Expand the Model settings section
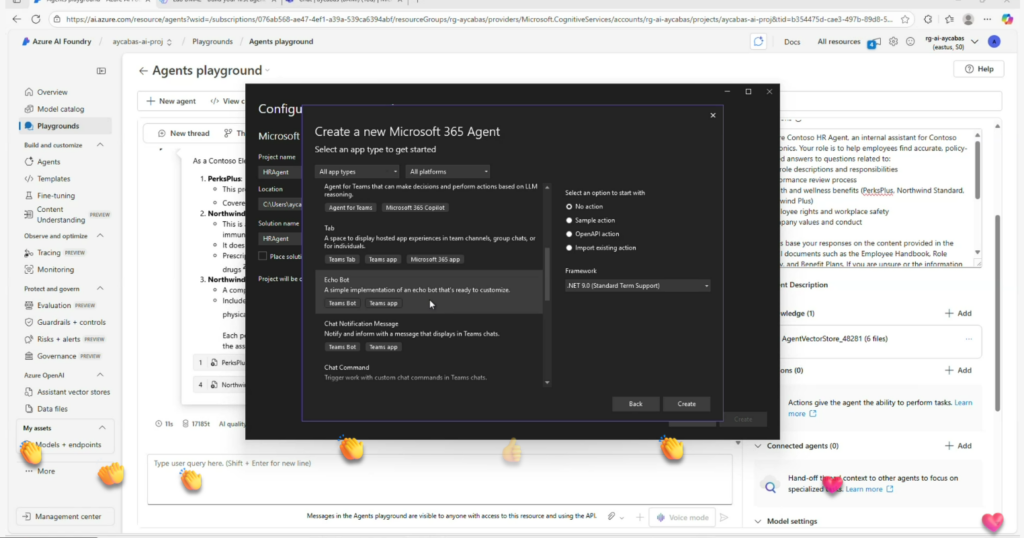This screenshot has width=1024, height=538. coord(758,522)
